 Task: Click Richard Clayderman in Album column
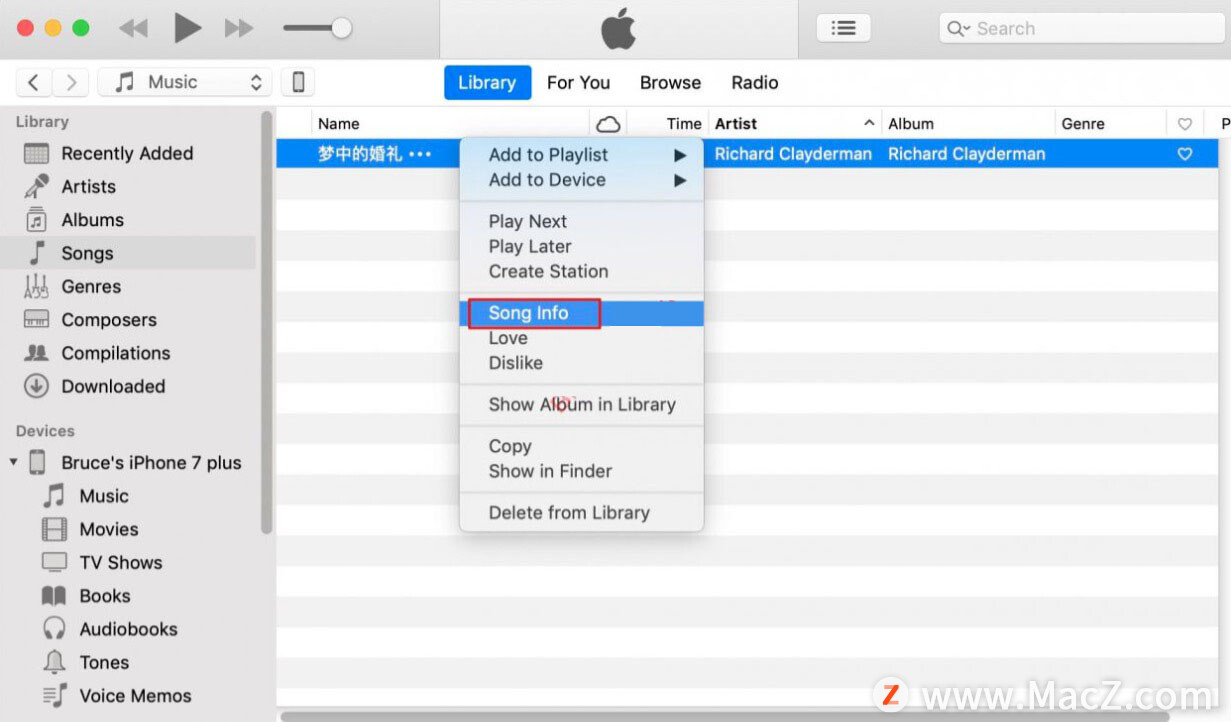click(x=967, y=154)
